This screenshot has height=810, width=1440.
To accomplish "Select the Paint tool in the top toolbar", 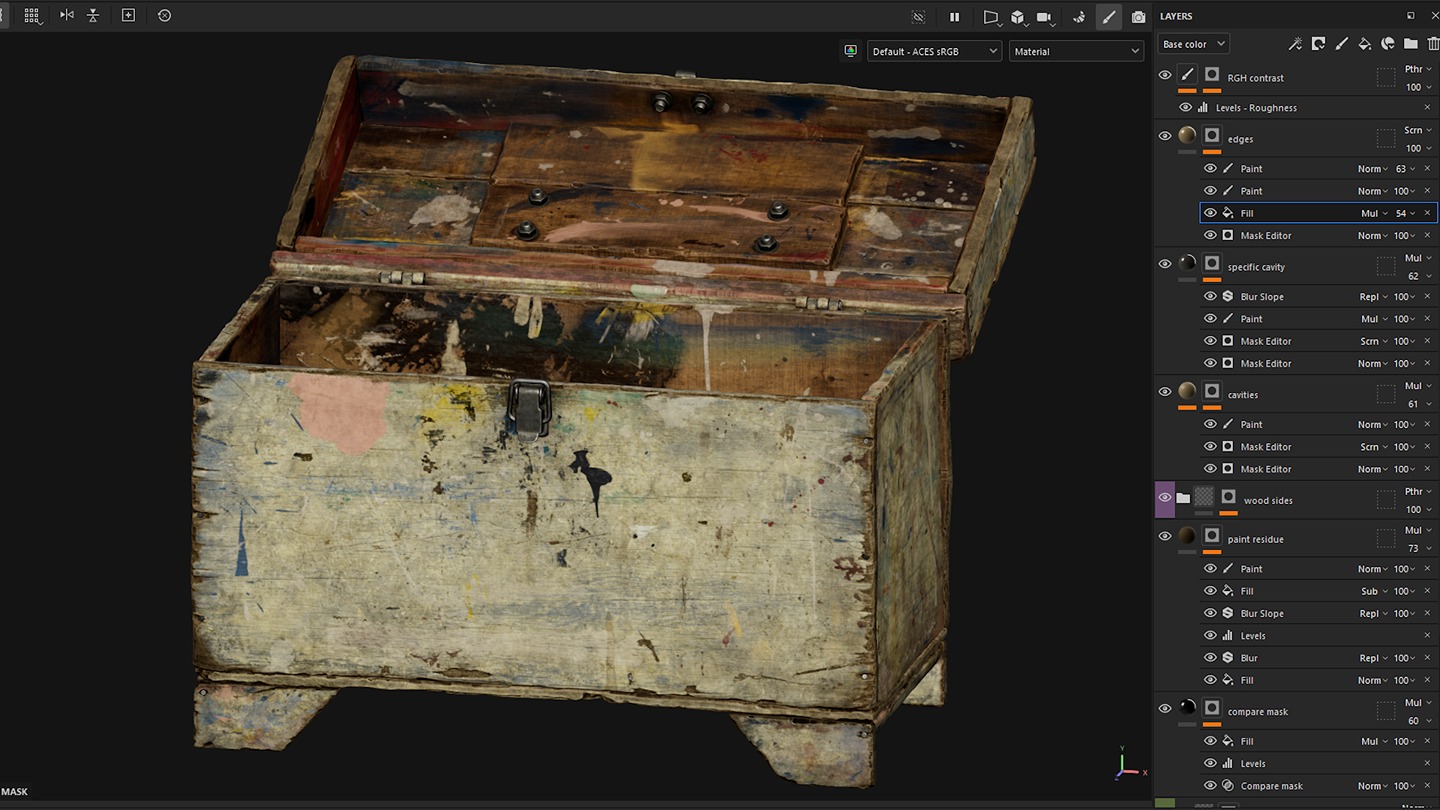I will (1108, 16).
